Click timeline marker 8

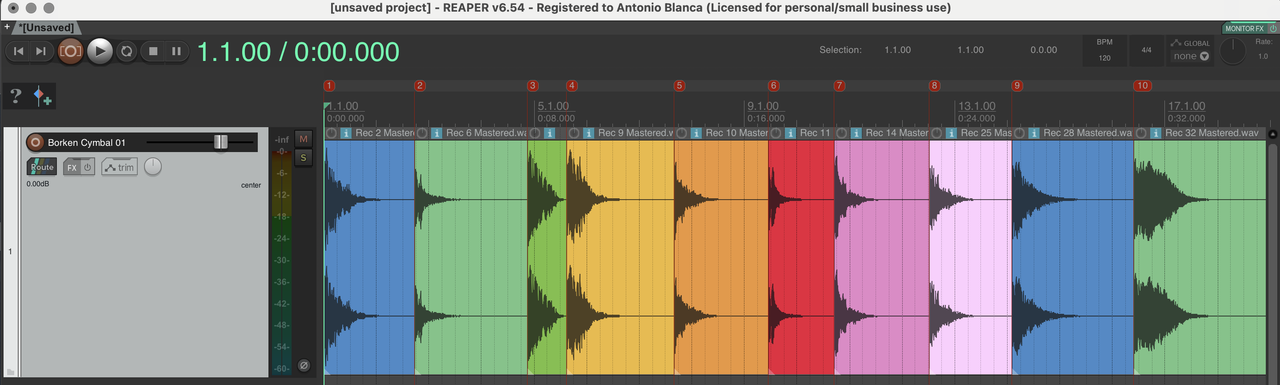(x=935, y=86)
